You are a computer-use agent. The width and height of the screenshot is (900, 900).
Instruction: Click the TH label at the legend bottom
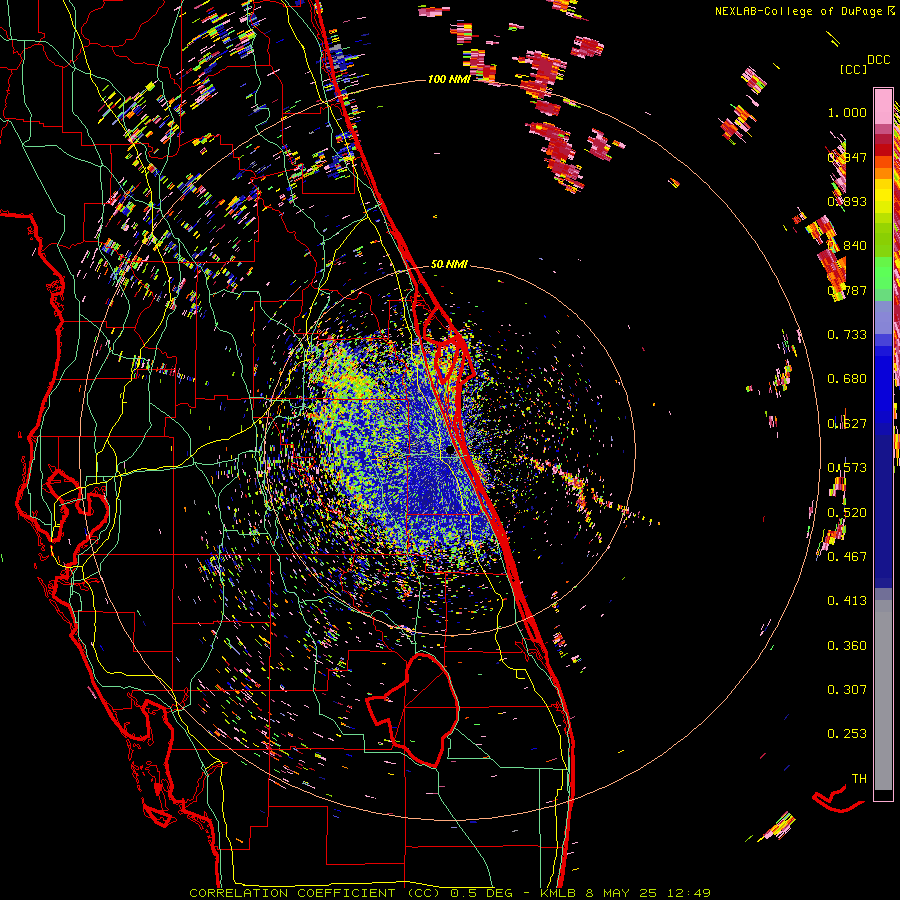[859, 779]
